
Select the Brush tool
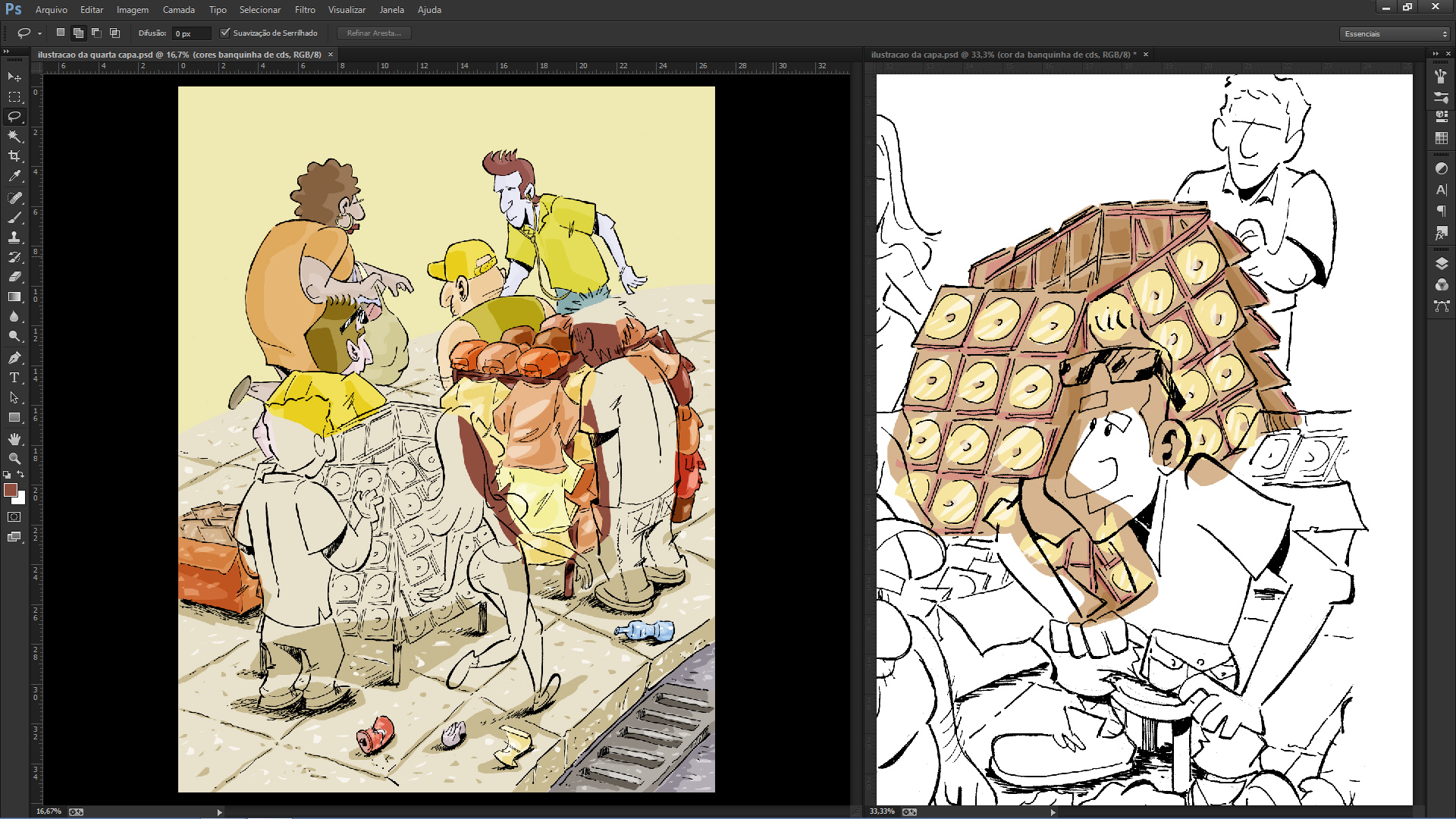pyautogui.click(x=14, y=218)
